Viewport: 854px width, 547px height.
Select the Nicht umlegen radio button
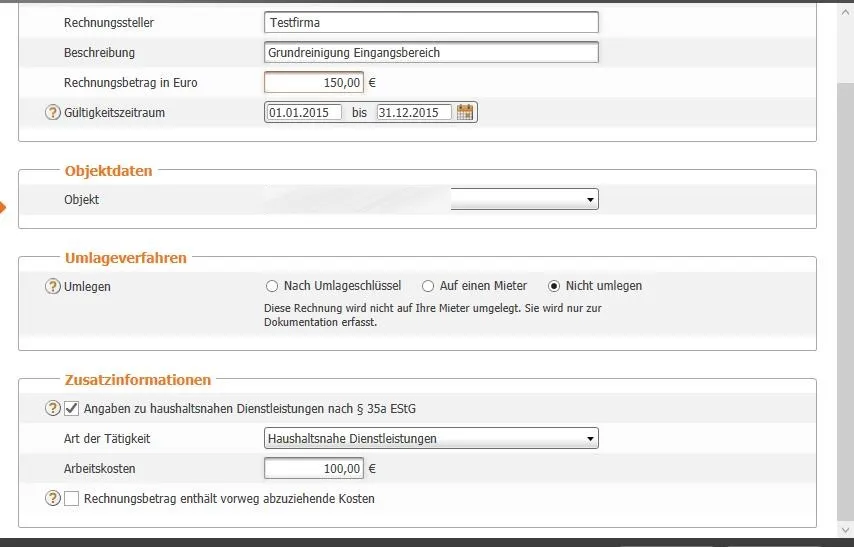[554, 286]
